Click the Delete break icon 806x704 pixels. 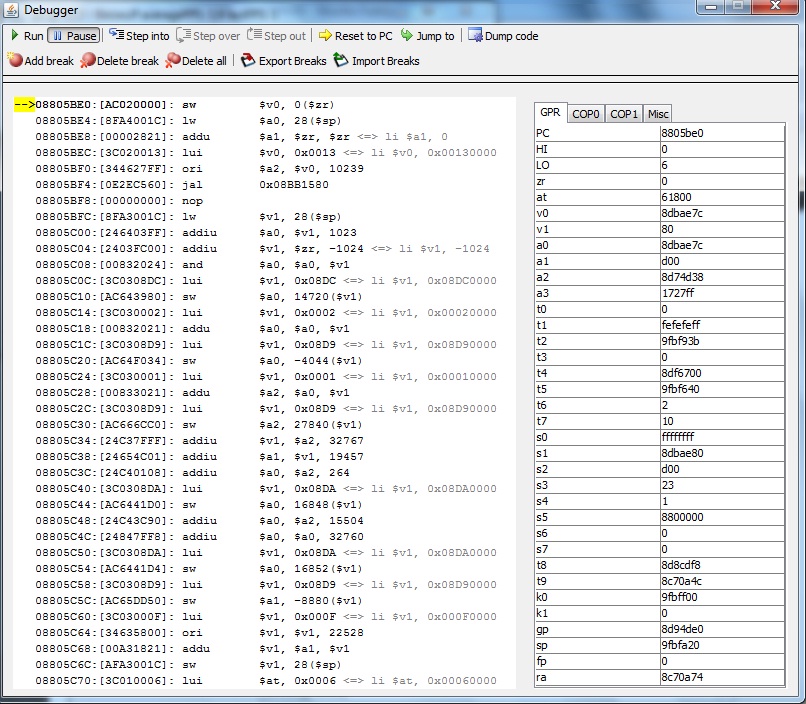pos(88,61)
